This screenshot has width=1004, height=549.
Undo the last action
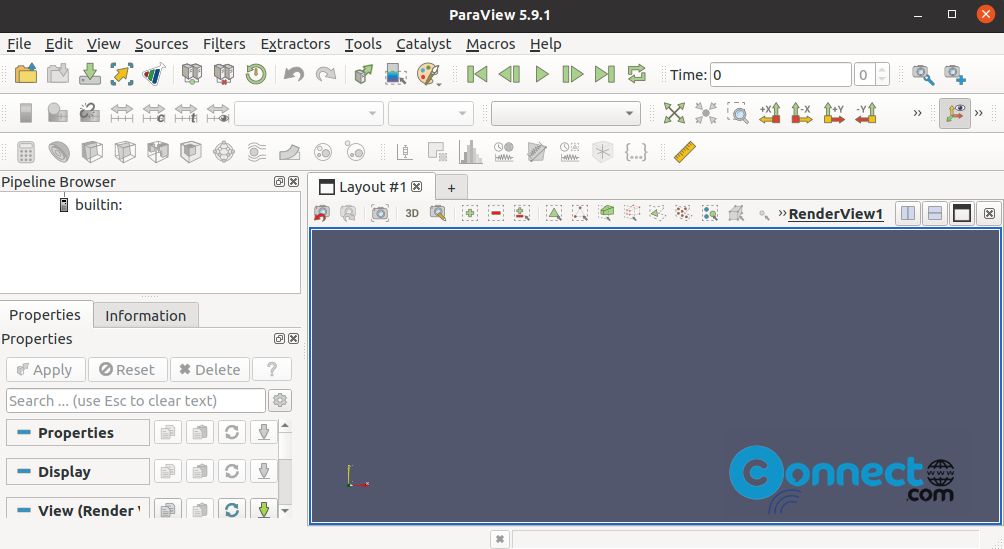[294, 74]
